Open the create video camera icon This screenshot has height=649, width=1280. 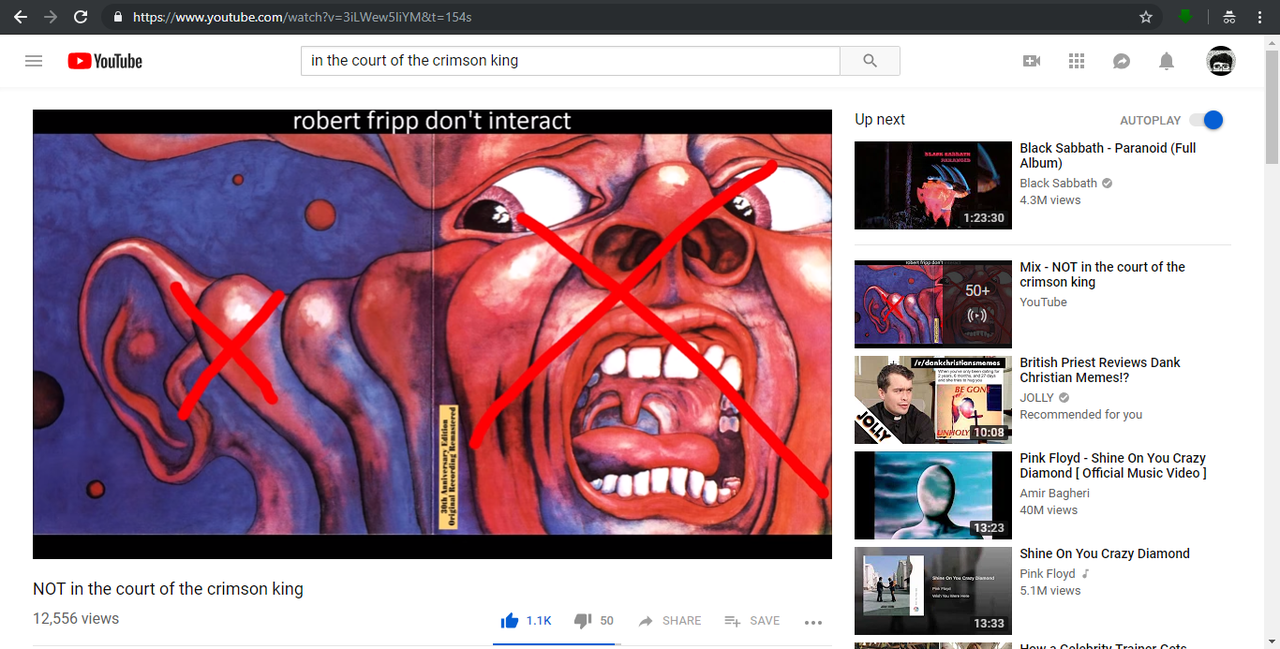pos(1032,61)
